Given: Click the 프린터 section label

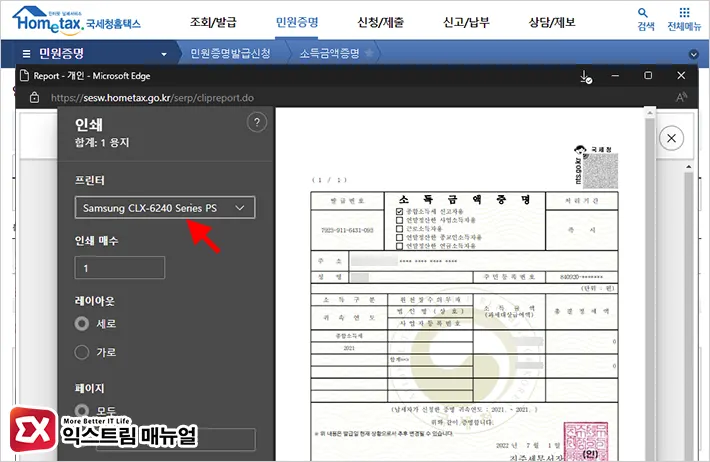Looking at the screenshot, I should point(90,180).
